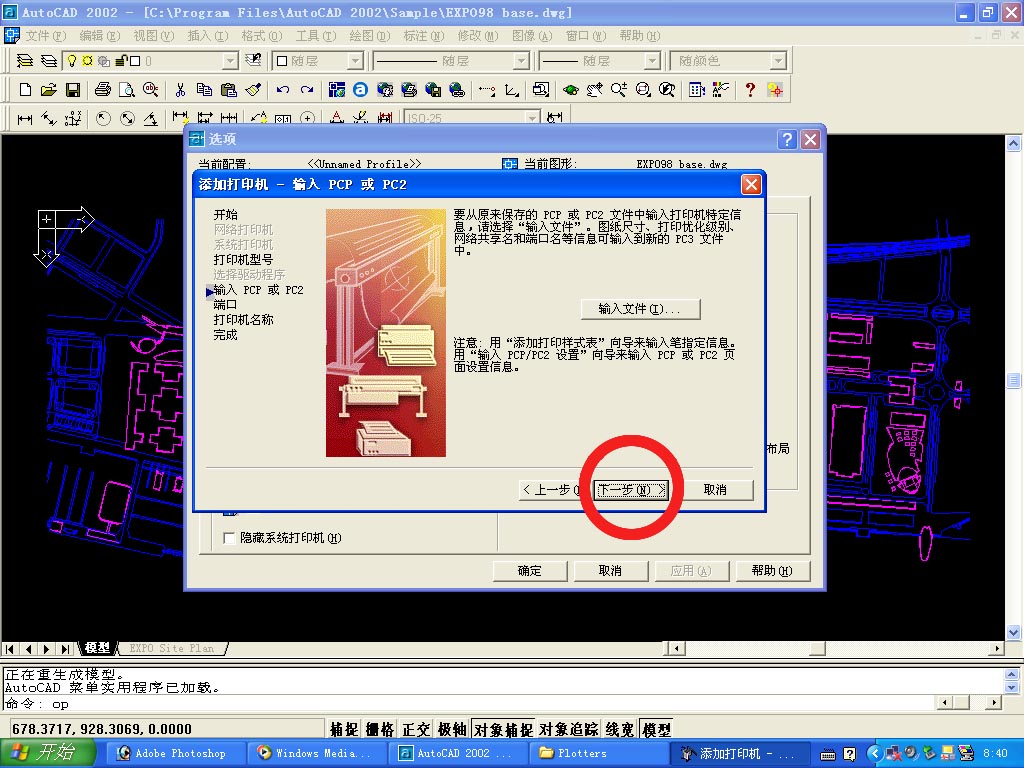1024x768 pixels.
Task: Click 上一步 to go back
Action: point(551,490)
